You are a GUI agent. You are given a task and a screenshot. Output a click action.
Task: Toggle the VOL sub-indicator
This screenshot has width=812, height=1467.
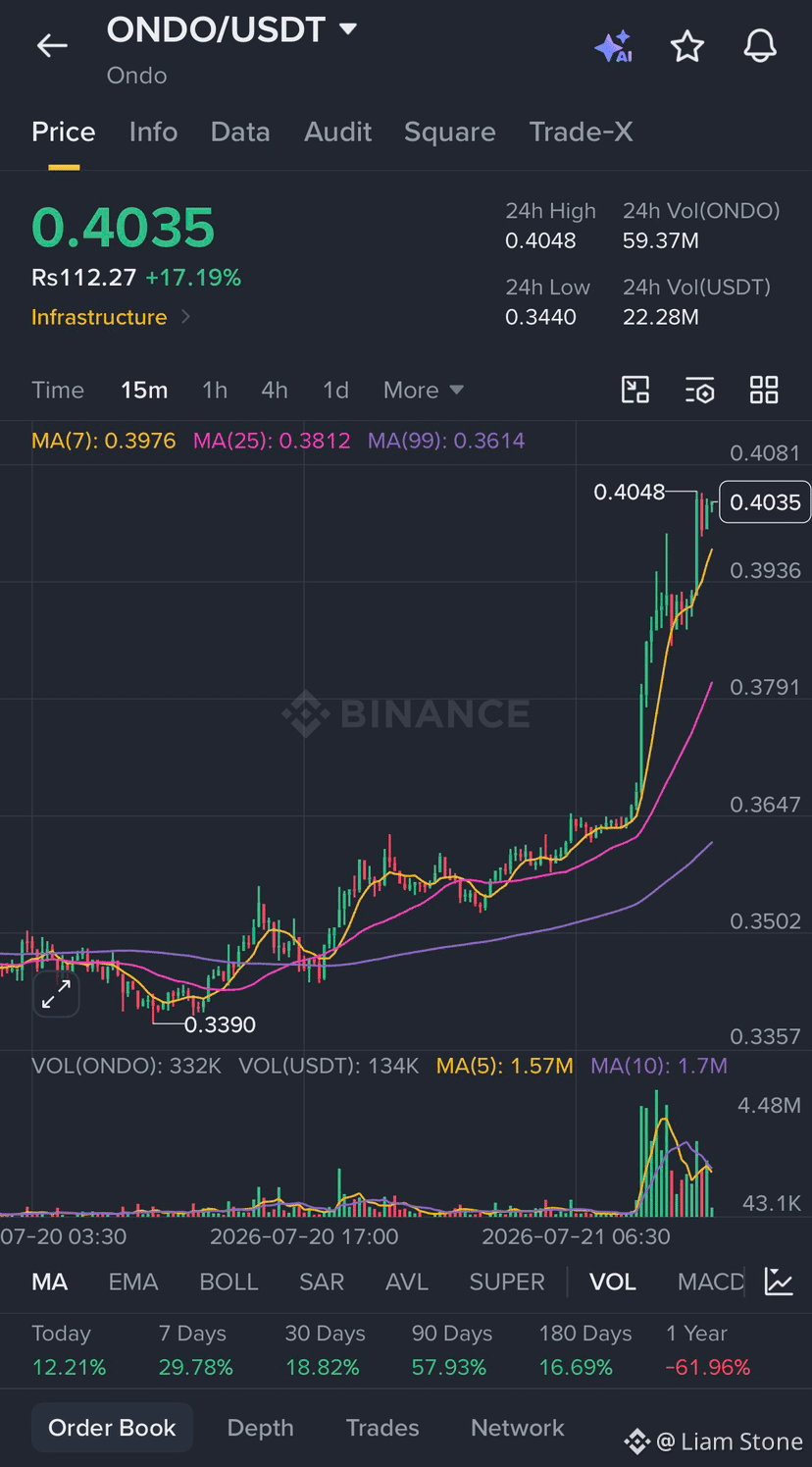613,1282
